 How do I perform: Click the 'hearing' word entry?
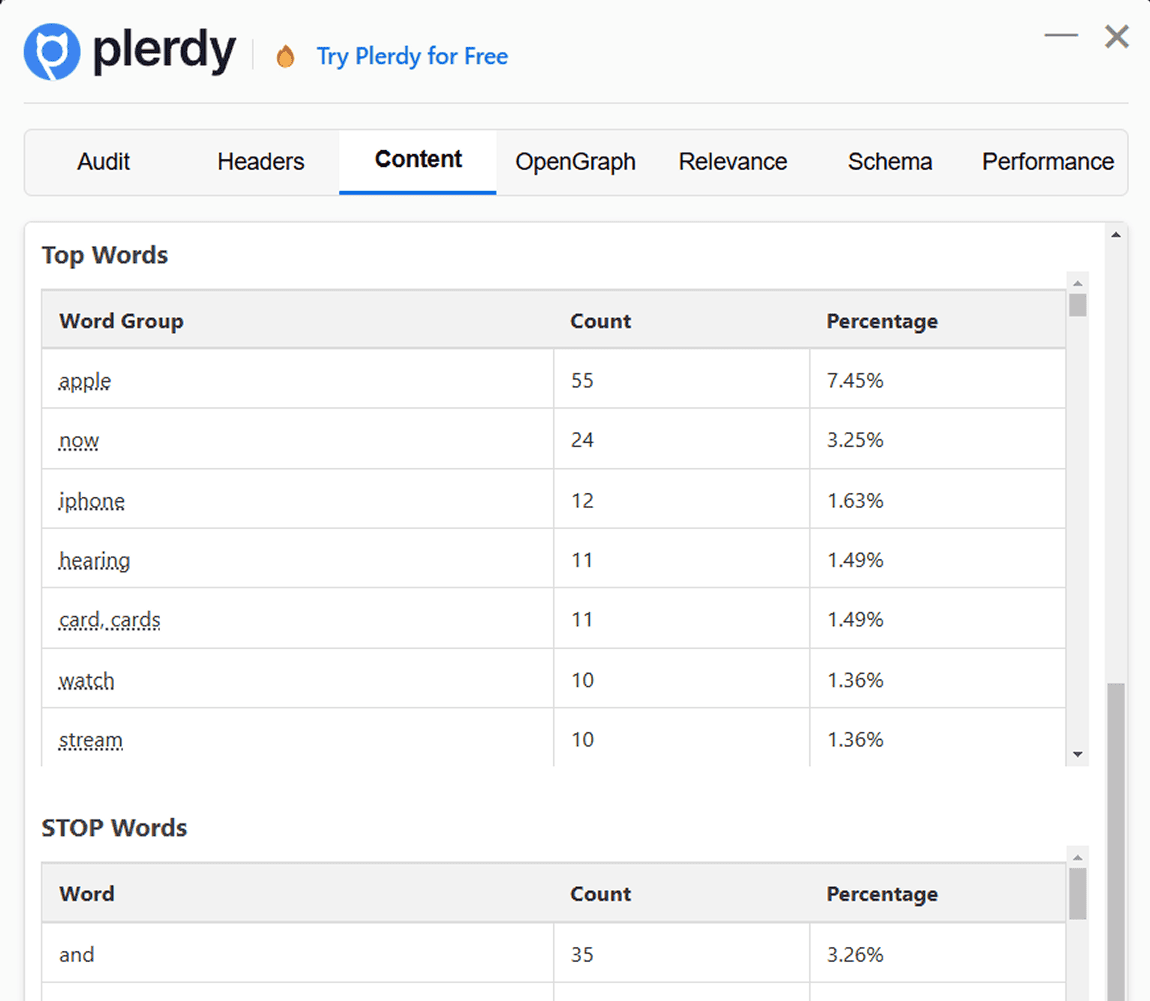95,561
